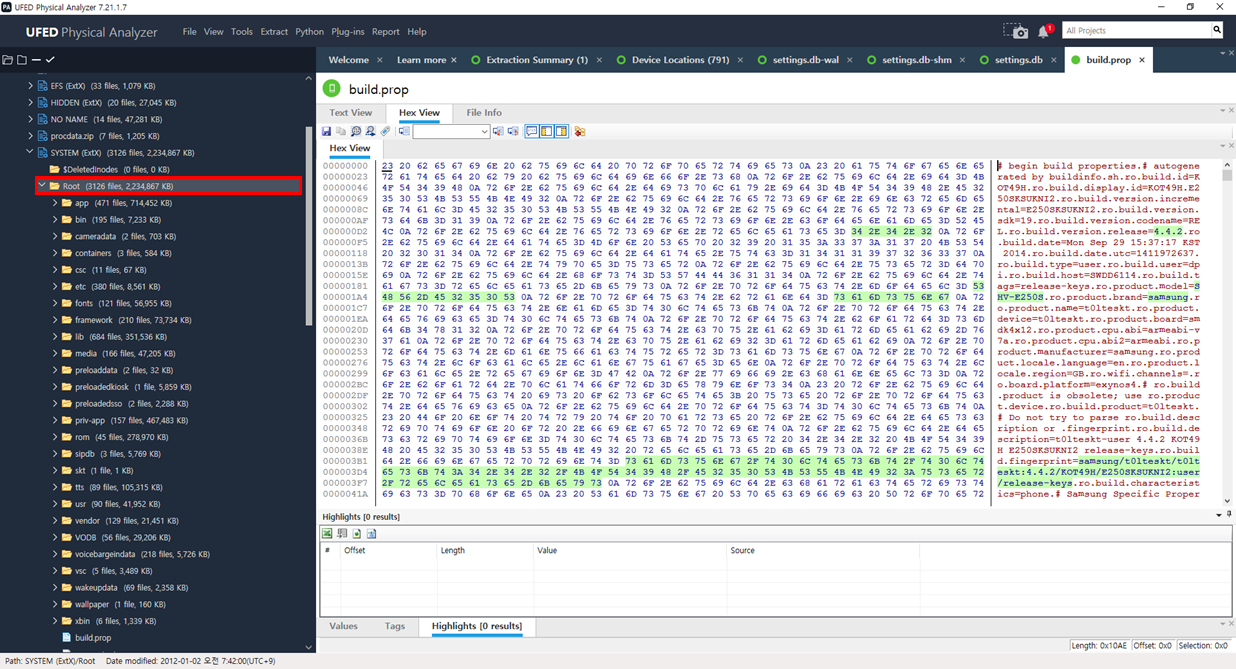Viewport: 1236px width, 669px height.
Task: Click the third Highlights toolbar icon
Action: click(x=356, y=534)
